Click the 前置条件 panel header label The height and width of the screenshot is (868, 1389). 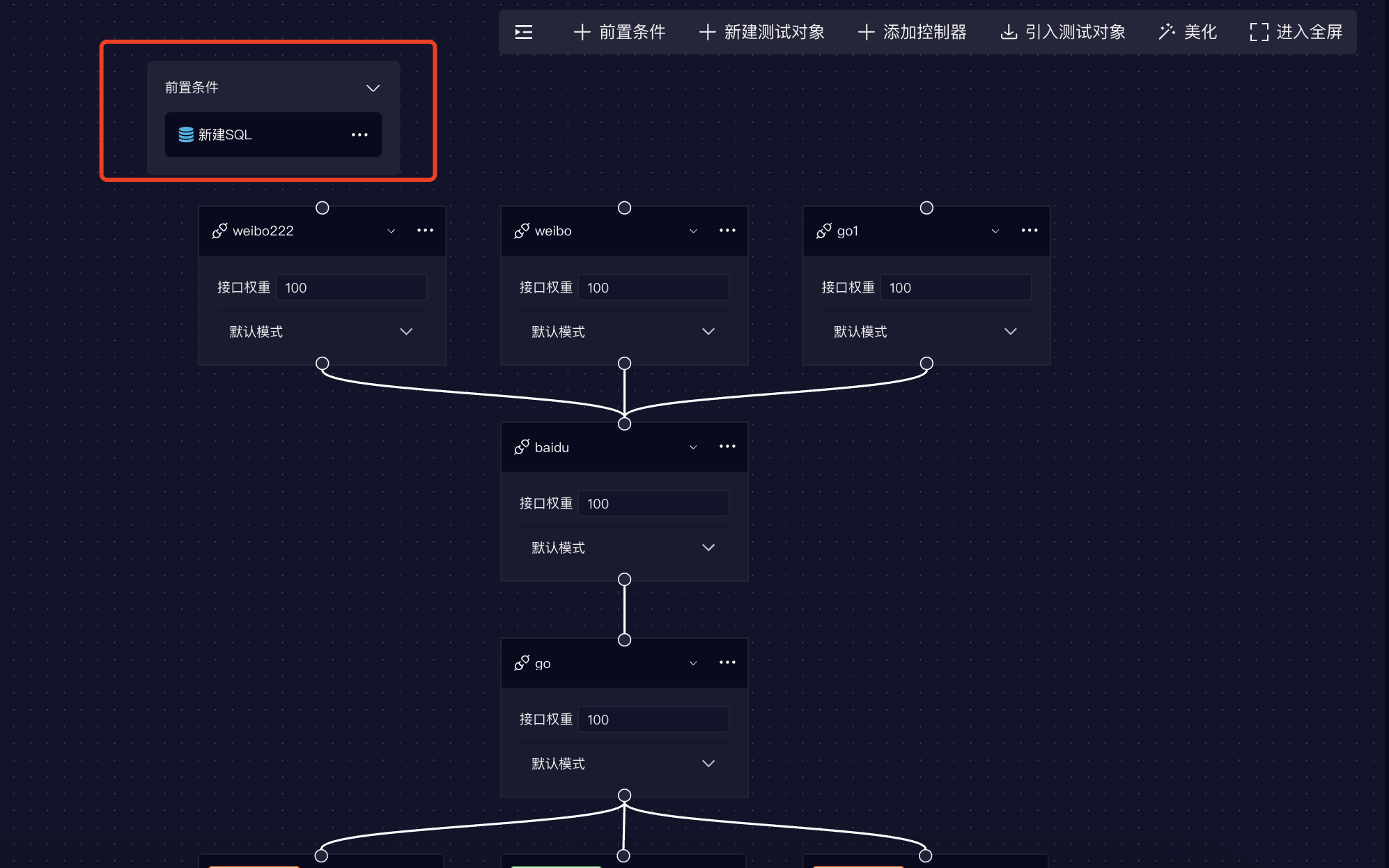[192, 88]
